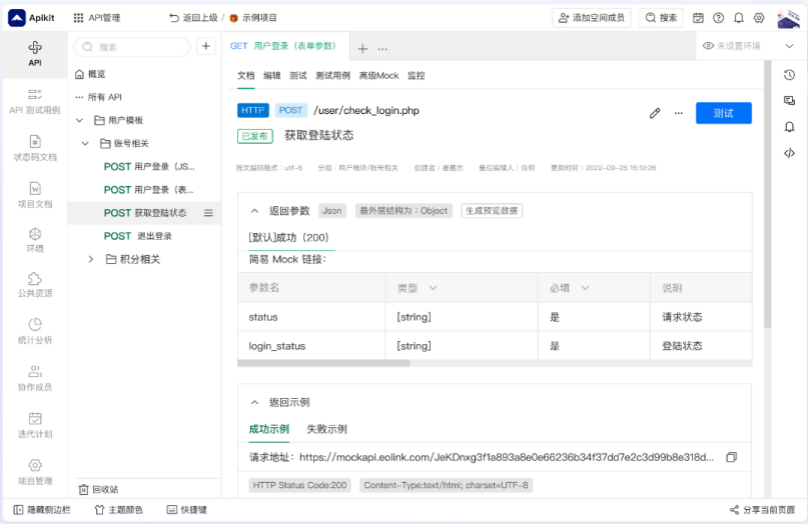This screenshot has width=810, height=526.
Task: Click 返回上级 link
Action: [x=194, y=18]
